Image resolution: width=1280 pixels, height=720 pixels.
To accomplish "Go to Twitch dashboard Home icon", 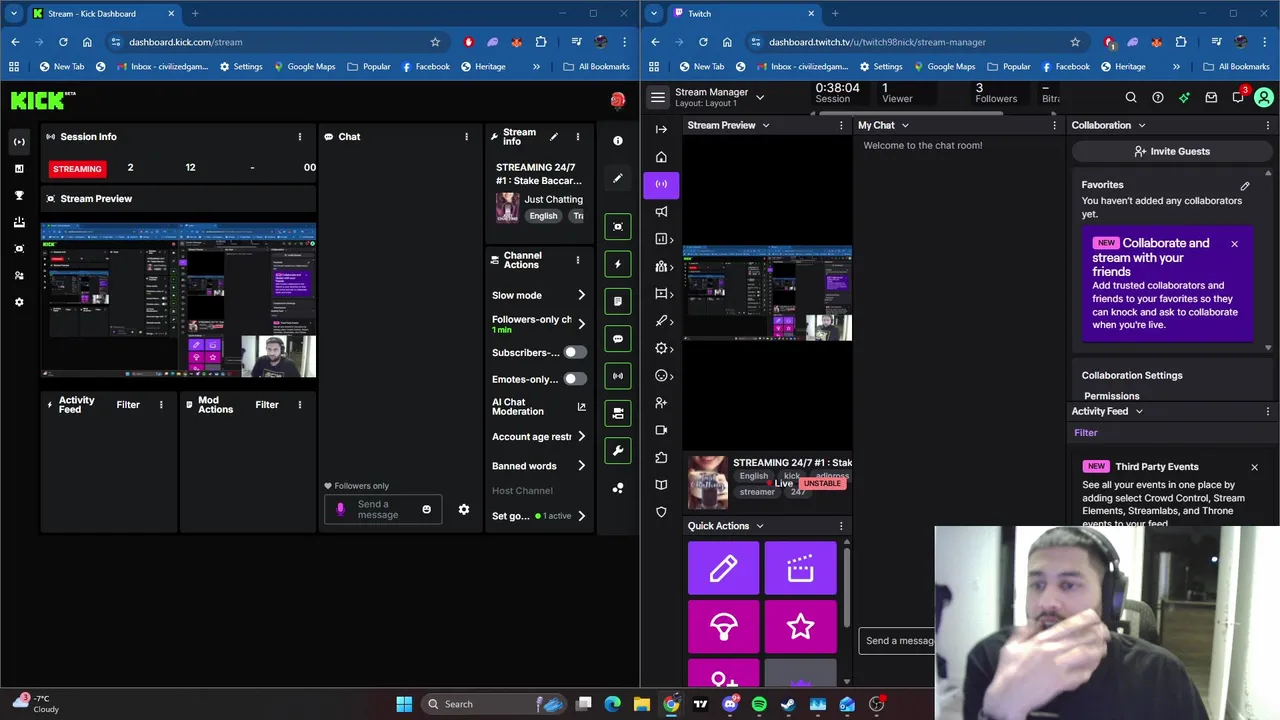I will [661, 157].
